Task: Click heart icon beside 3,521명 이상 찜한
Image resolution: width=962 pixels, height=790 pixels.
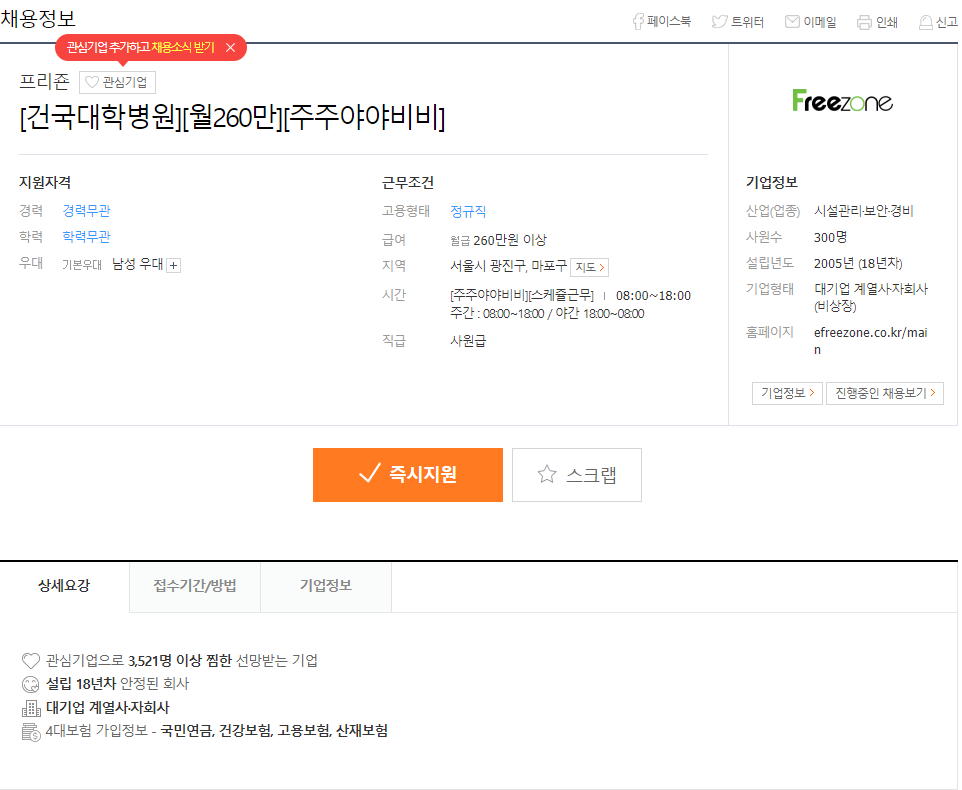Action: 31,661
